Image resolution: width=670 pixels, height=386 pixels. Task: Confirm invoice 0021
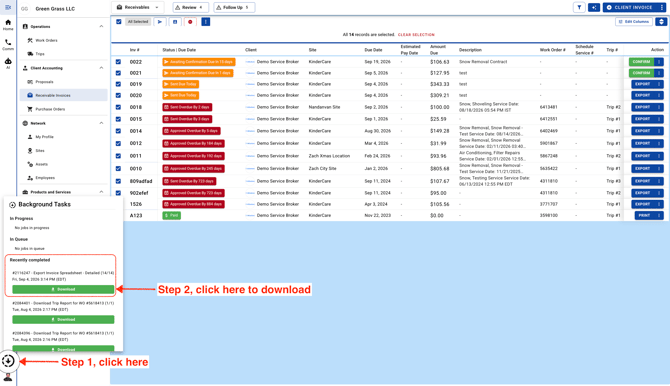(x=641, y=73)
